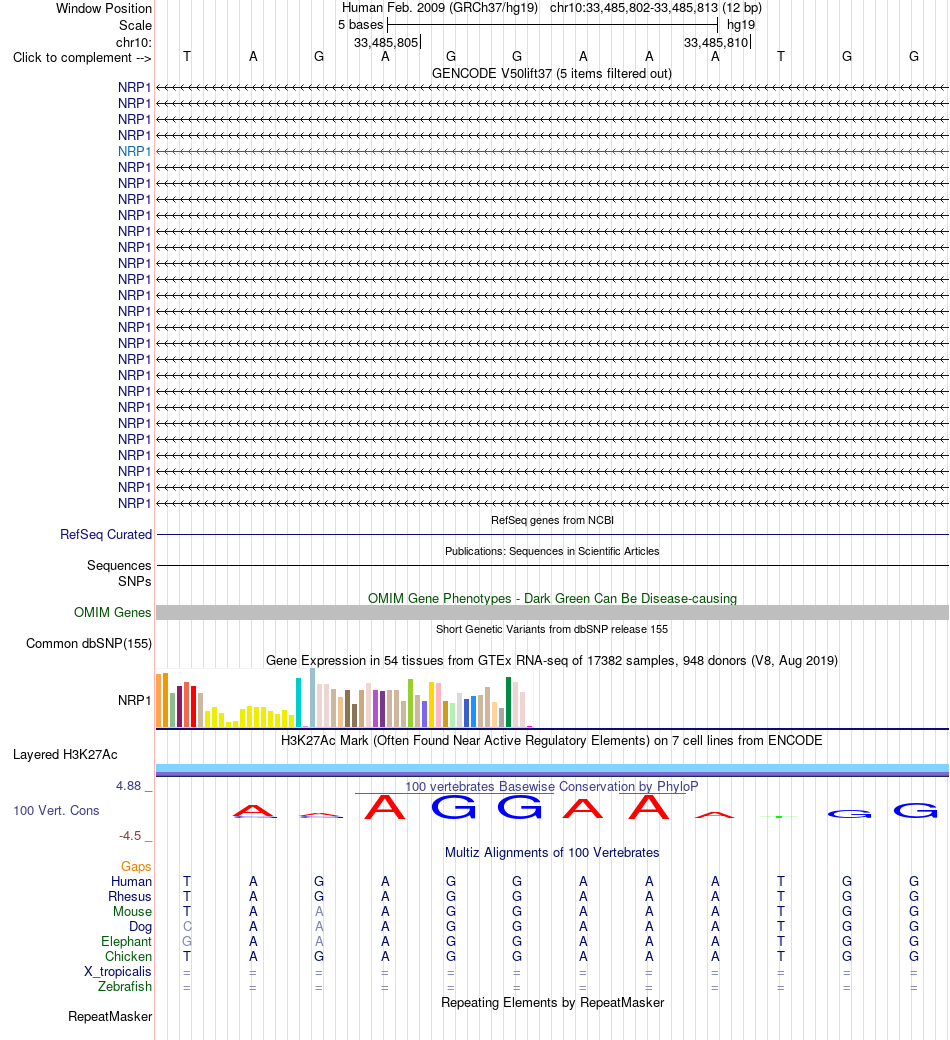Viewport: 950px width, 1040px height.
Task: Click the 33,485,805 coordinate marker
Action: pos(386,42)
